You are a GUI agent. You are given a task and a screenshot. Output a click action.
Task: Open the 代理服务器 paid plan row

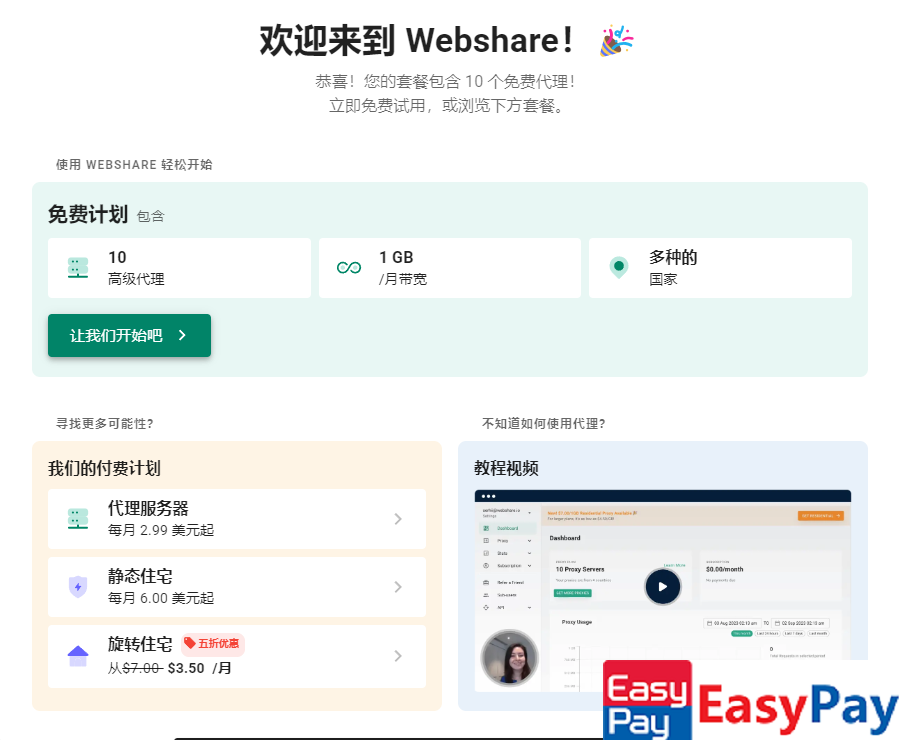(237, 519)
